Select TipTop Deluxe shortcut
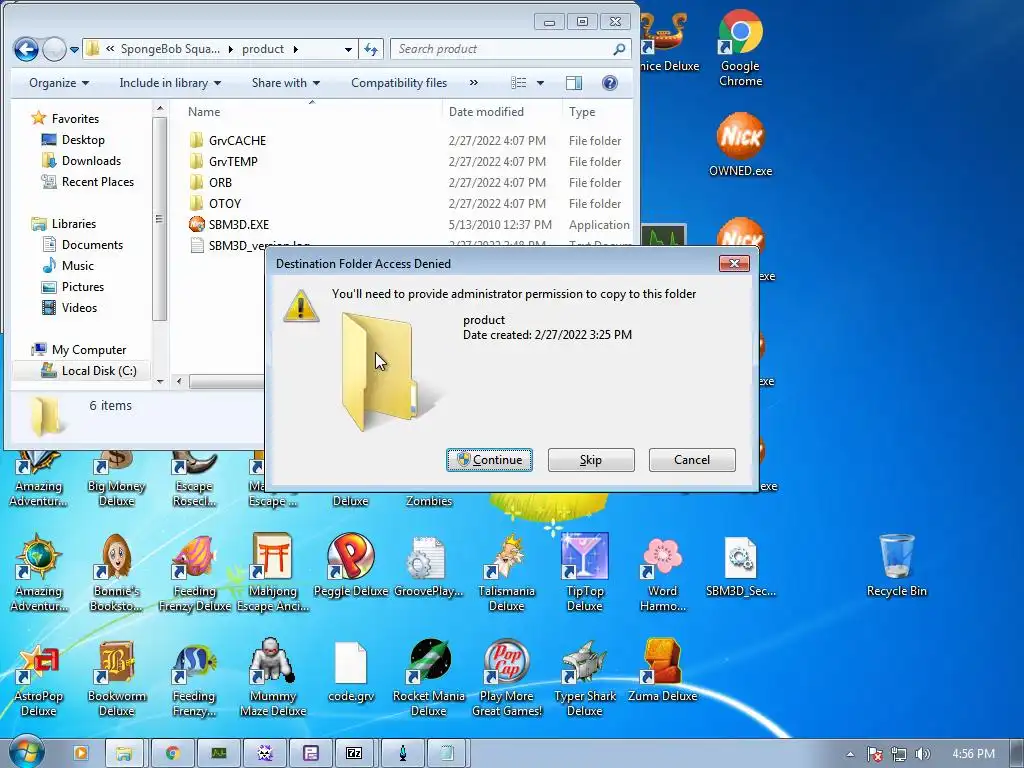Viewport: 1024px width, 768px height. click(x=584, y=573)
